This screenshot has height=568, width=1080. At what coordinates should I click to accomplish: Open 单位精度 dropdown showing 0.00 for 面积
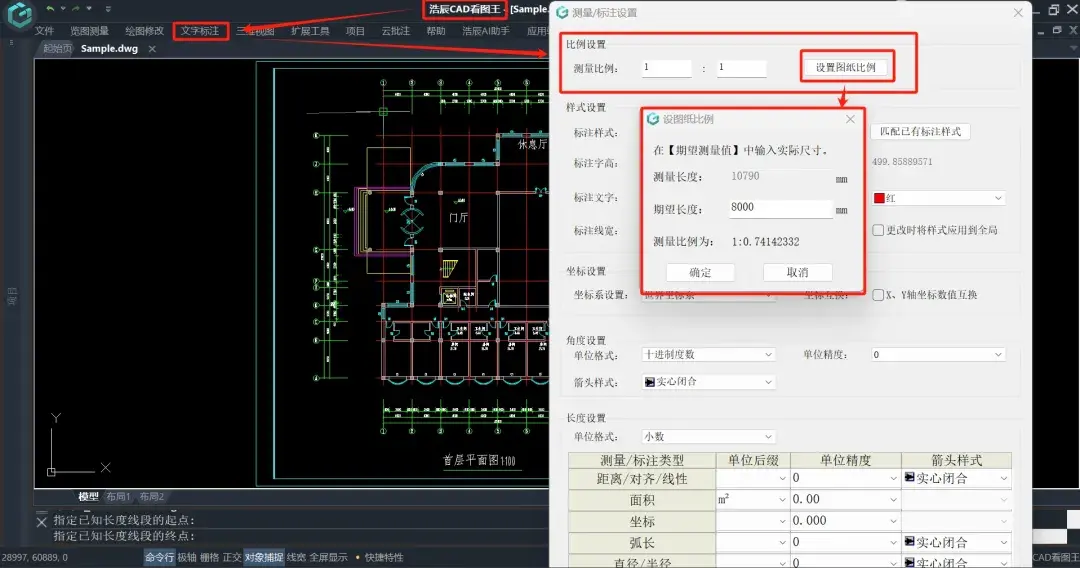[845, 499]
